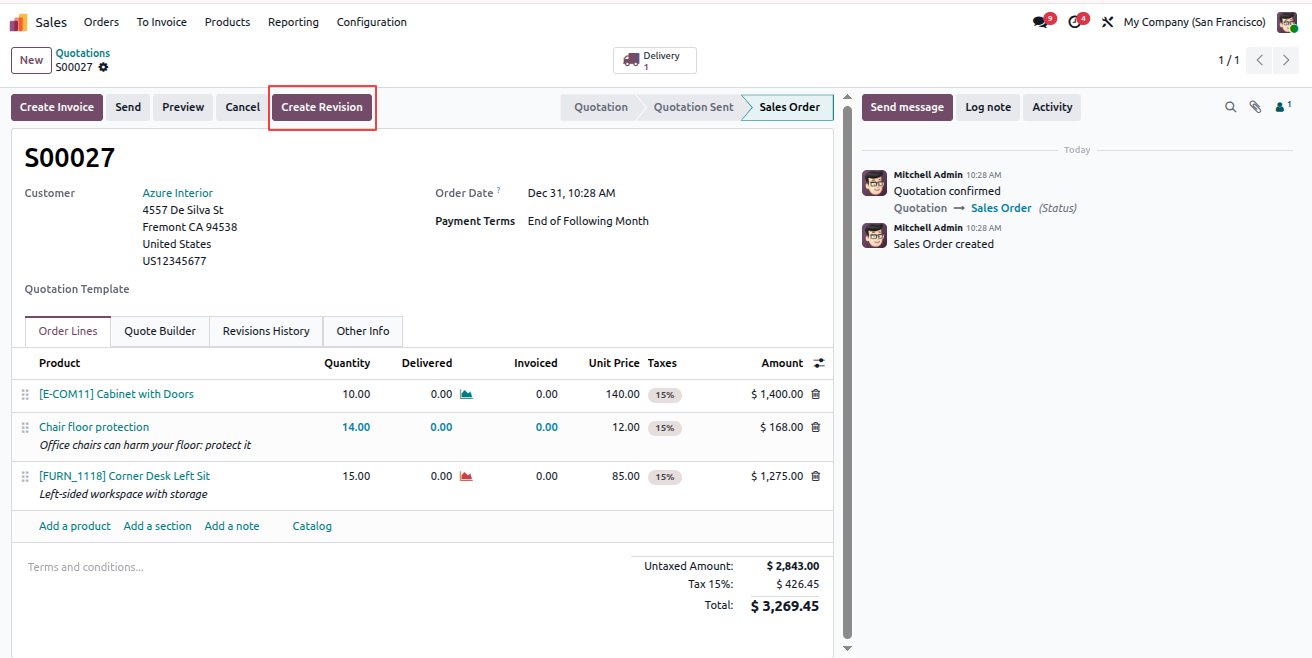Delete the Cabinet with Doors line
Screen dimensions: 1312x658
tap(815, 394)
